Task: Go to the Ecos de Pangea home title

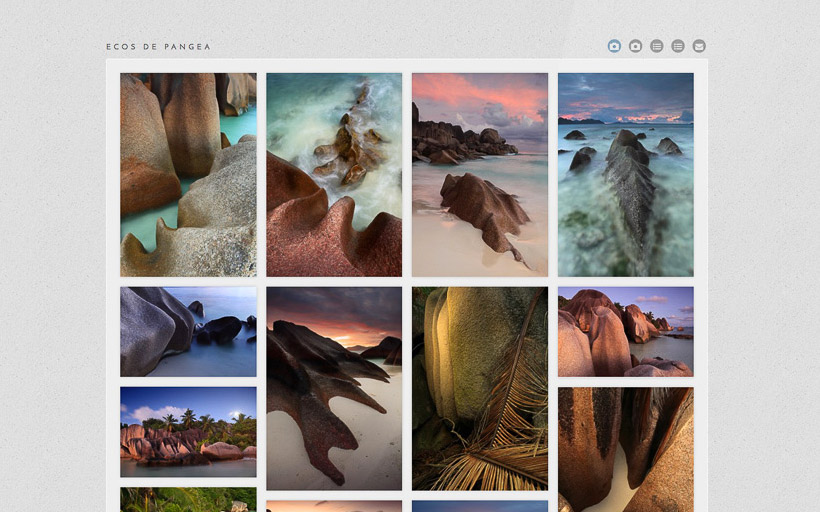Action: pos(158,47)
